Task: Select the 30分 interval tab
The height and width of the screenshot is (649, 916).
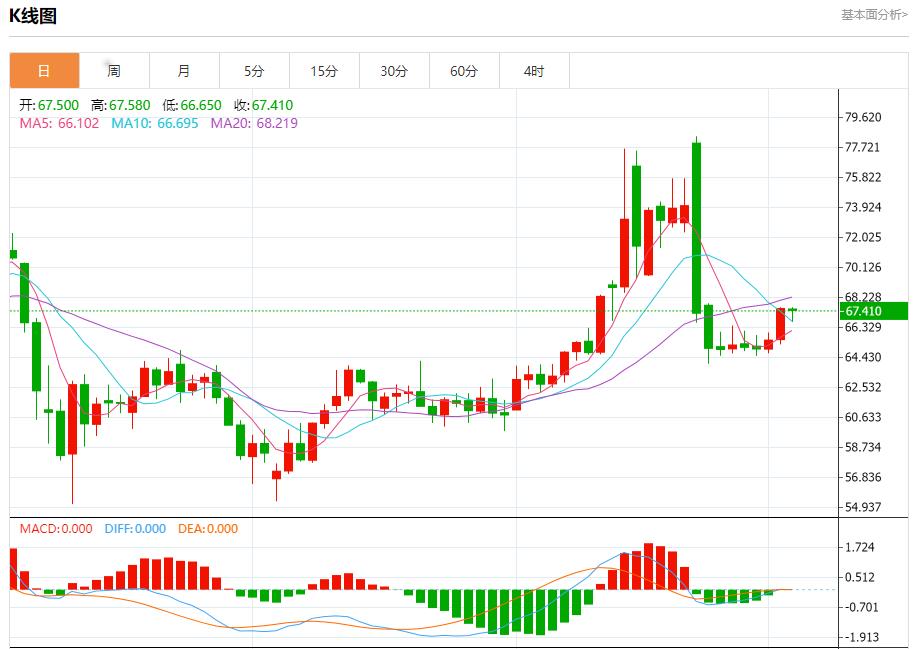Action: 394,71
